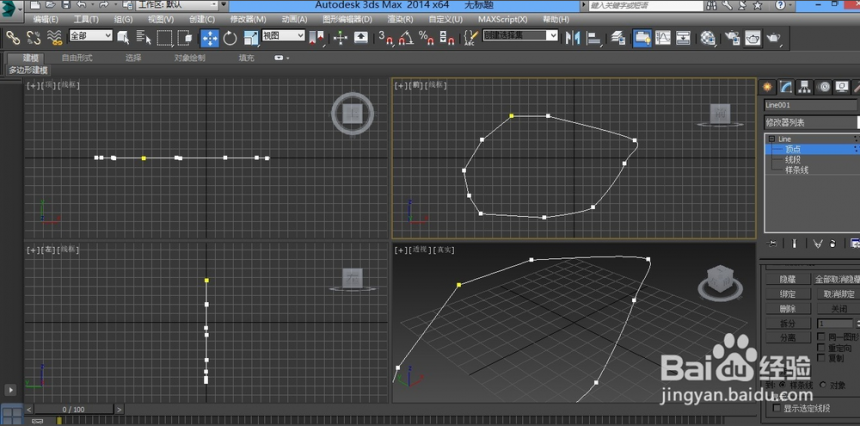Open the Render Setup teapot icon
Screen dimensions: 860x426
(732, 38)
